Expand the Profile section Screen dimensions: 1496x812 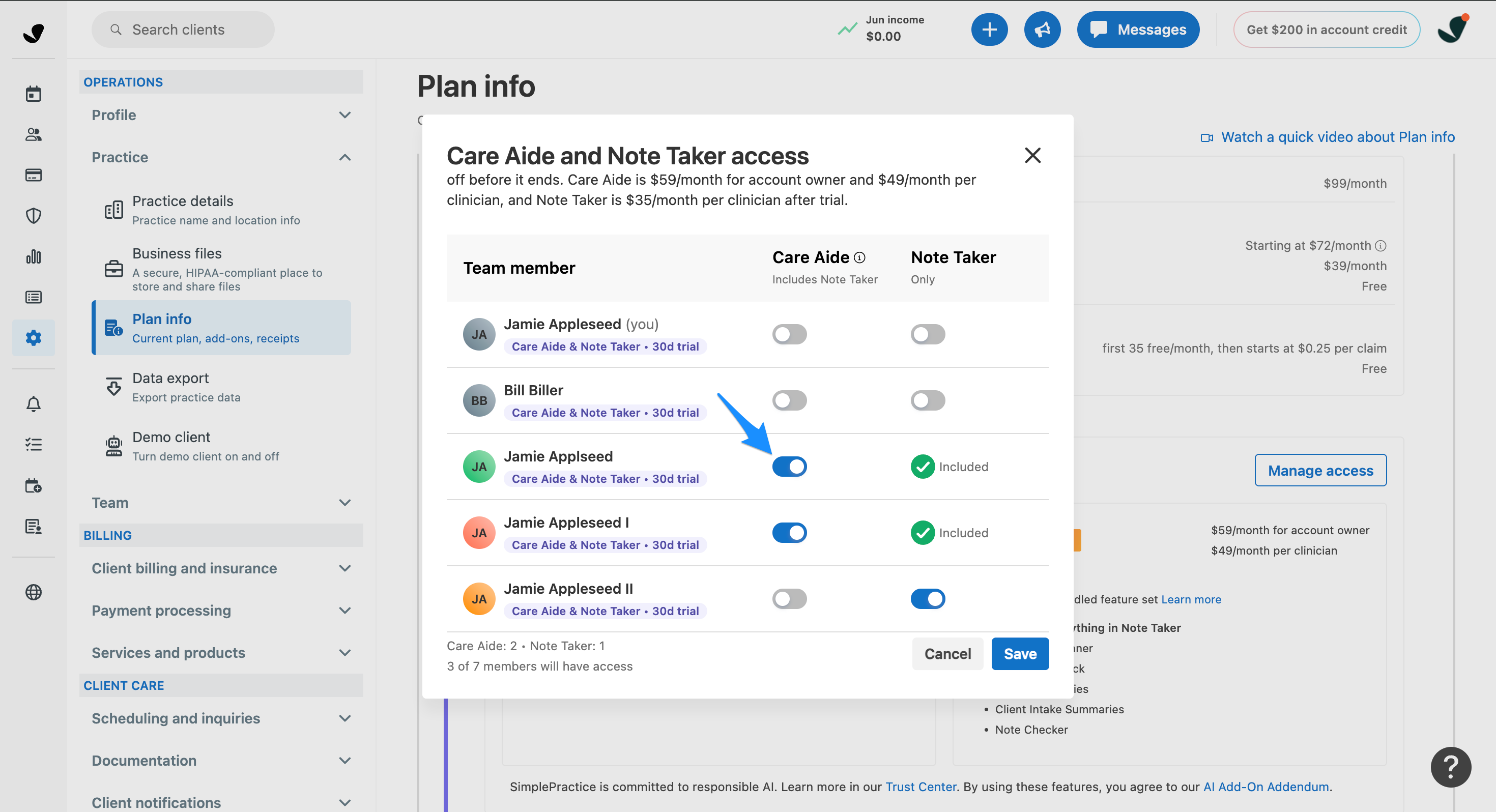(x=221, y=115)
